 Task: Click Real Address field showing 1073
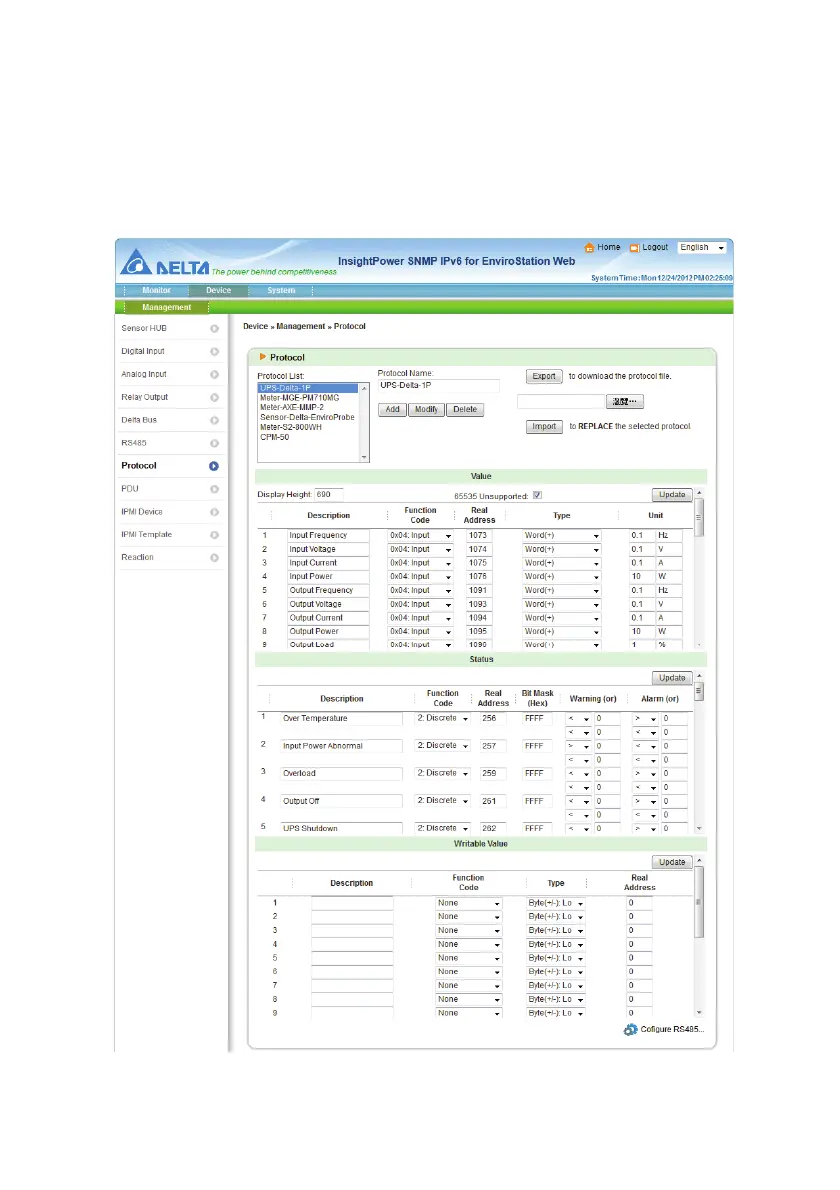(478, 536)
